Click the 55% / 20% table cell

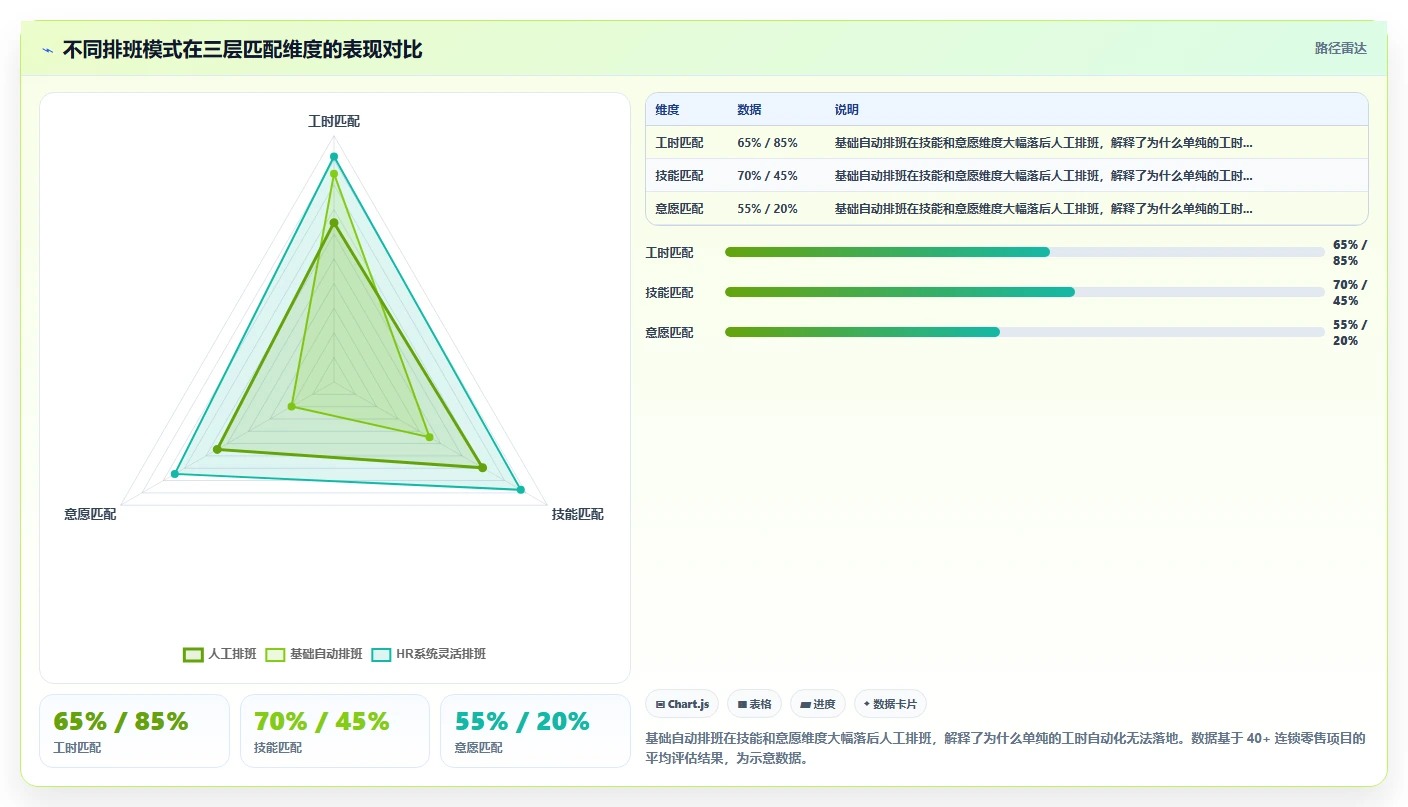tap(767, 209)
